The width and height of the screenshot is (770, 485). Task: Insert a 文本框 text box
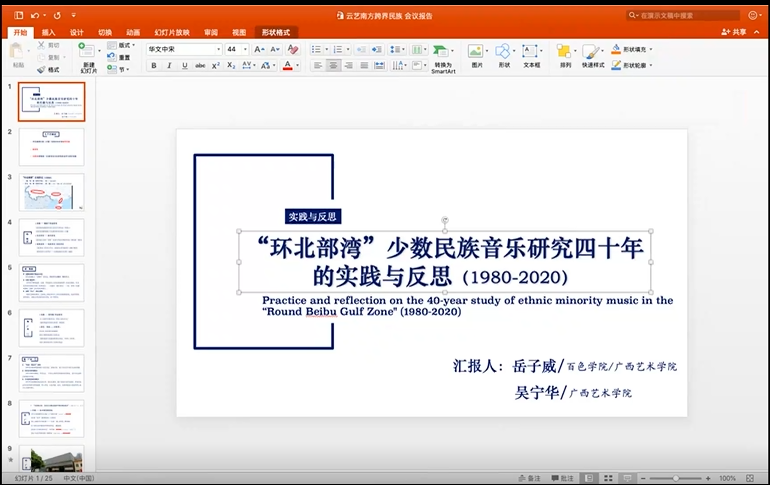(x=530, y=55)
